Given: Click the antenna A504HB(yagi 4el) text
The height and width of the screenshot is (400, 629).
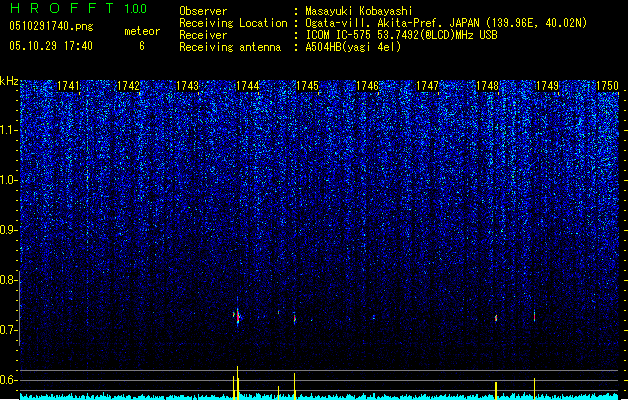Looking at the screenshot, I should [x=353, y=47].
